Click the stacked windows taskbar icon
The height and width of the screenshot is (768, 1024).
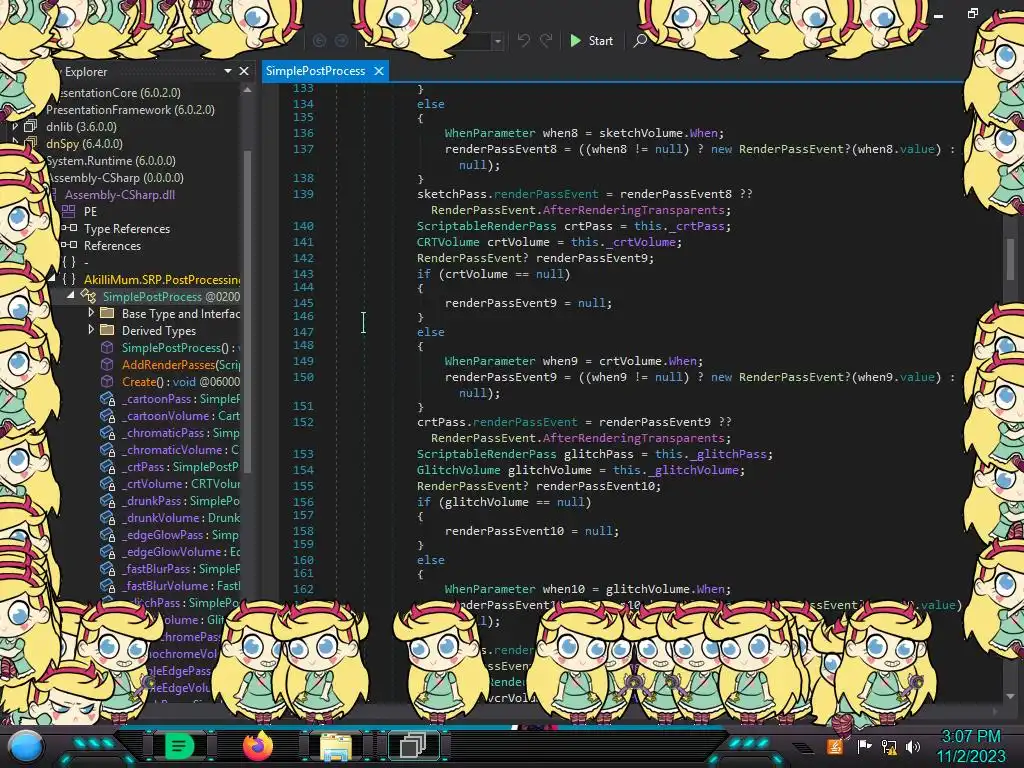(x=413, y=746)
